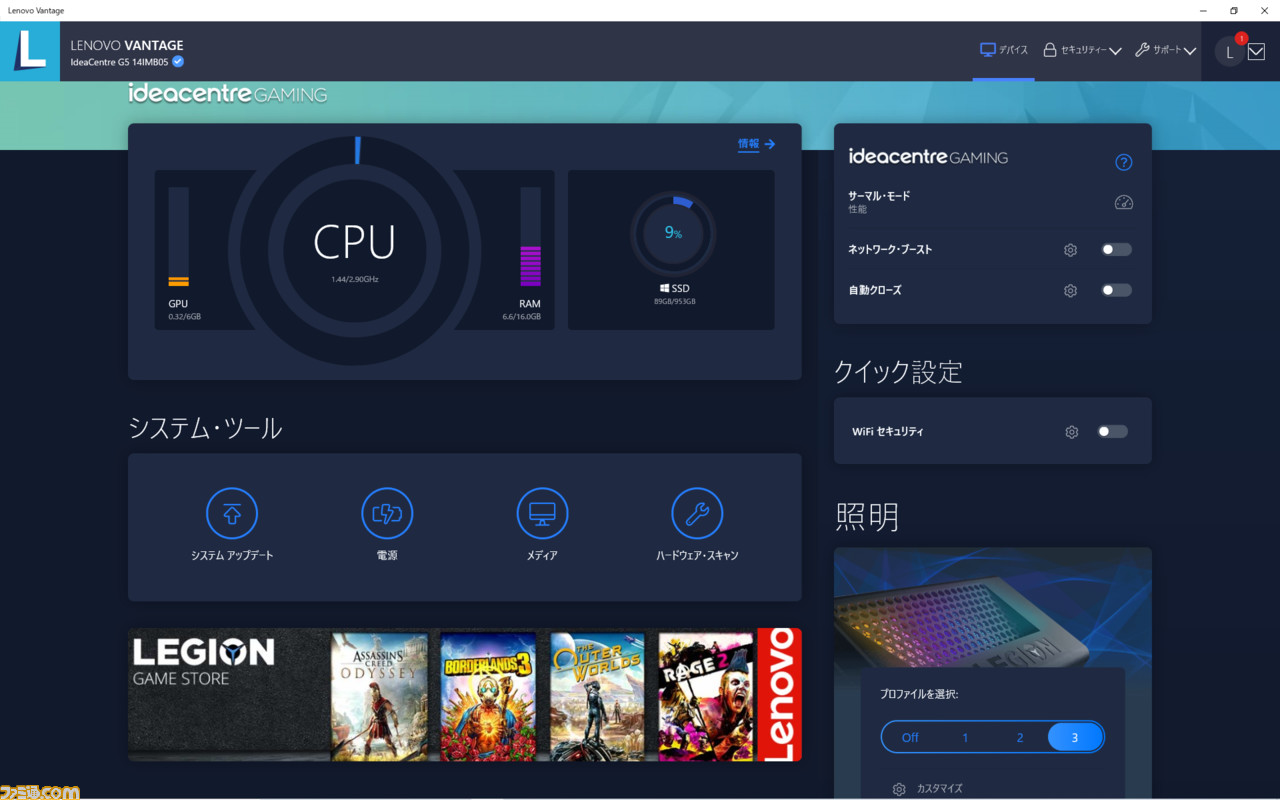Viewport: 1280px width, 800px height.
Task: Click the 6.6/16.0GB RAM value
Action: click(521, 317)
